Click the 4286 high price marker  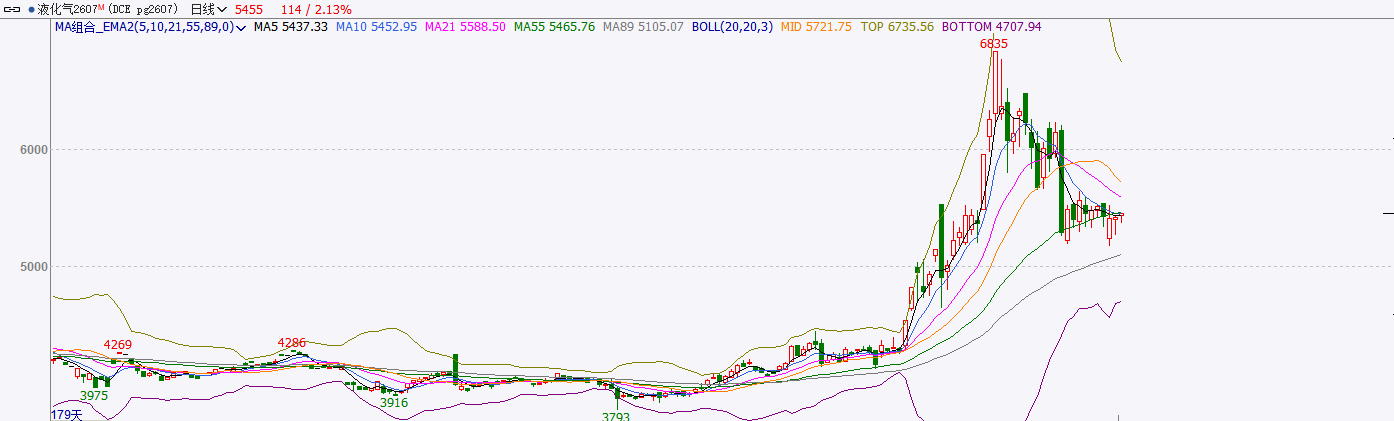click(292, 343)
